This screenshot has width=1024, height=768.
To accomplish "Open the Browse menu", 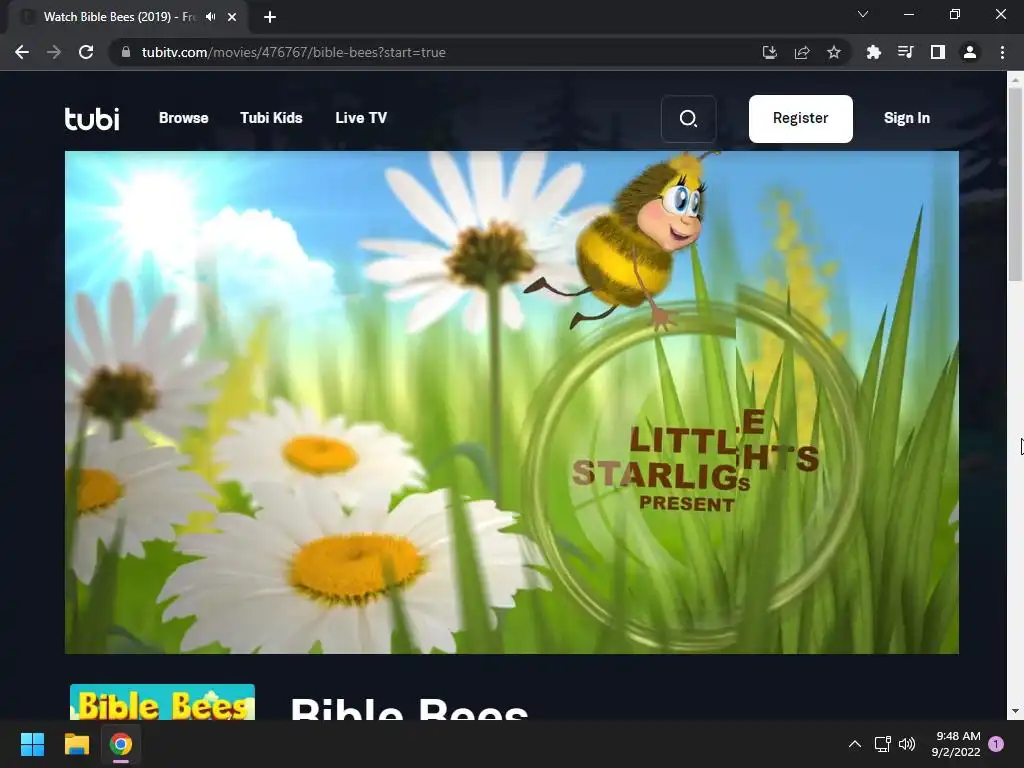I will coord(184,118).
